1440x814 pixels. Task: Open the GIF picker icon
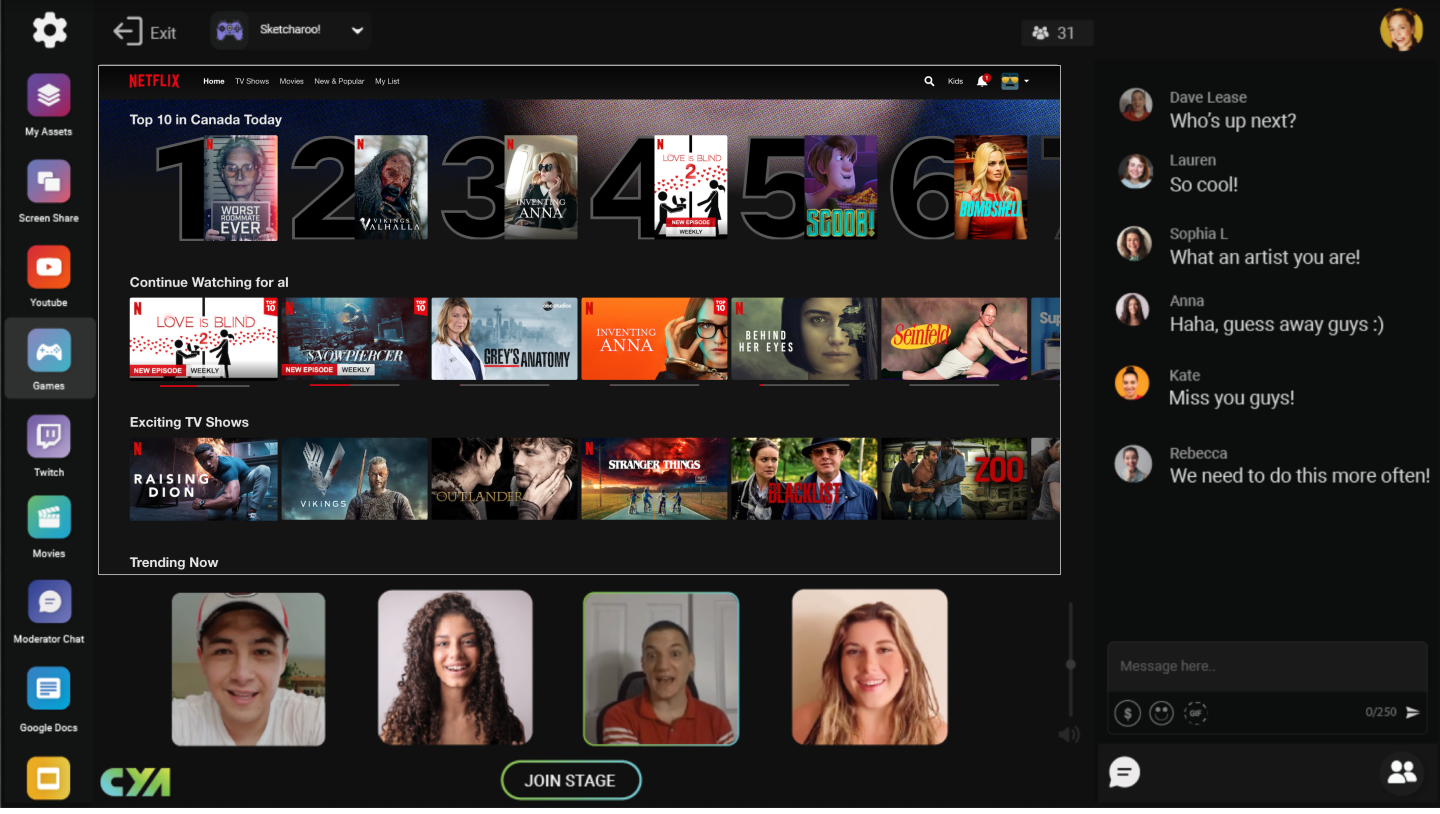(x=1195, y=713)
